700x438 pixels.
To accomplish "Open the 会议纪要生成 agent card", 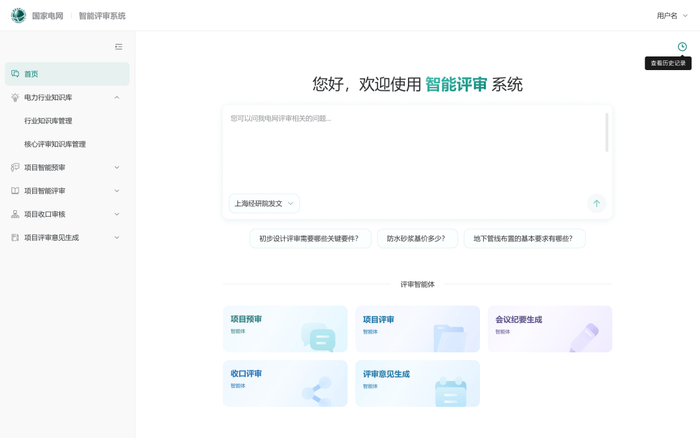I will (550, 329).
